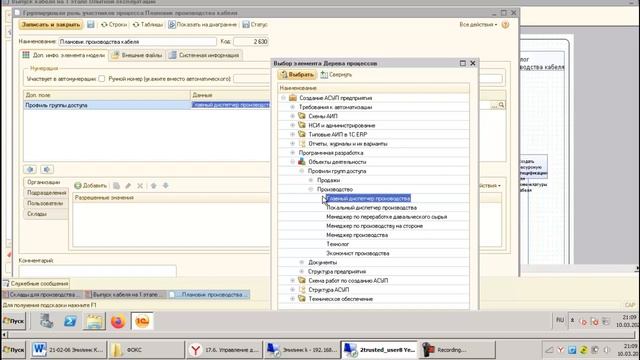
Task: Switch to Плановик производства window tab
Action: click(209, 294)
